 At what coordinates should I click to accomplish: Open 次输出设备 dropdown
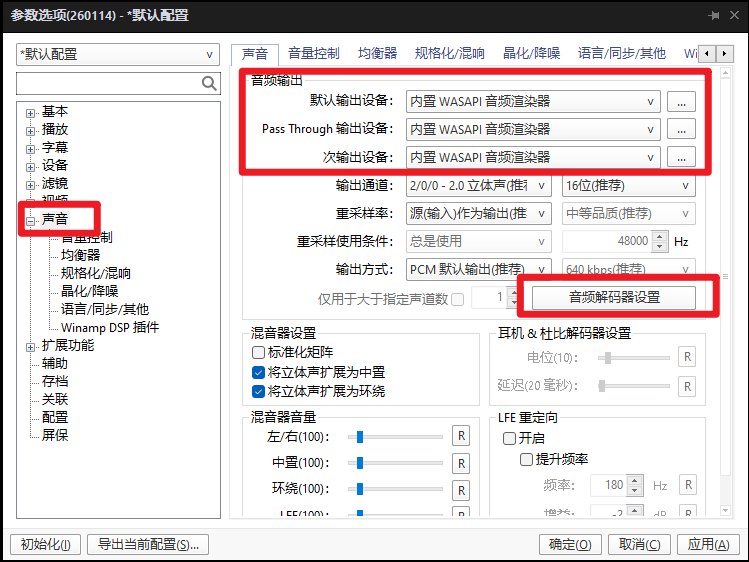(x=533, y=157)
